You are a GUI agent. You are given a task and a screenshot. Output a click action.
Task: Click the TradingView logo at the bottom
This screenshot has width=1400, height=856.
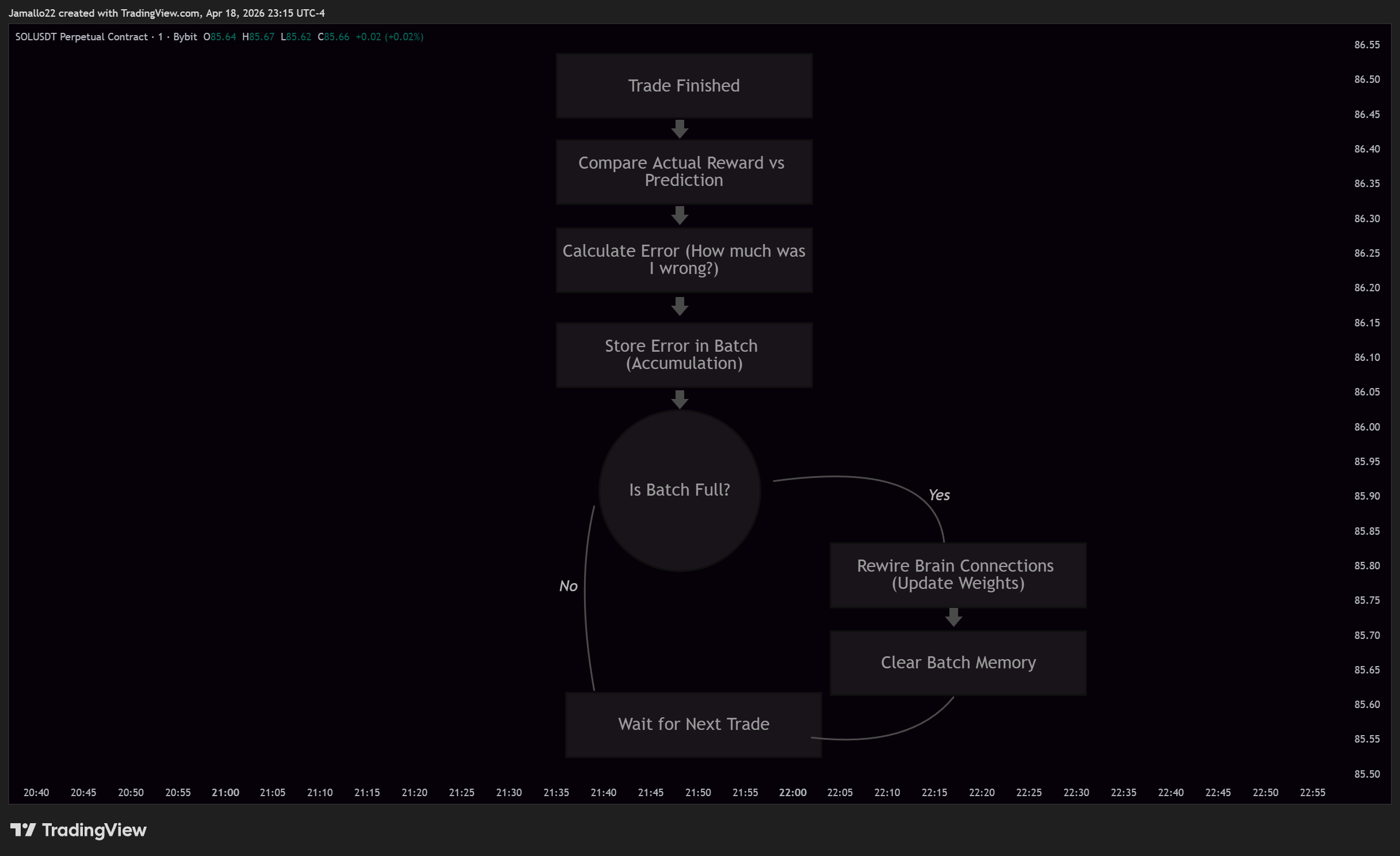click(x=78, y=830)
